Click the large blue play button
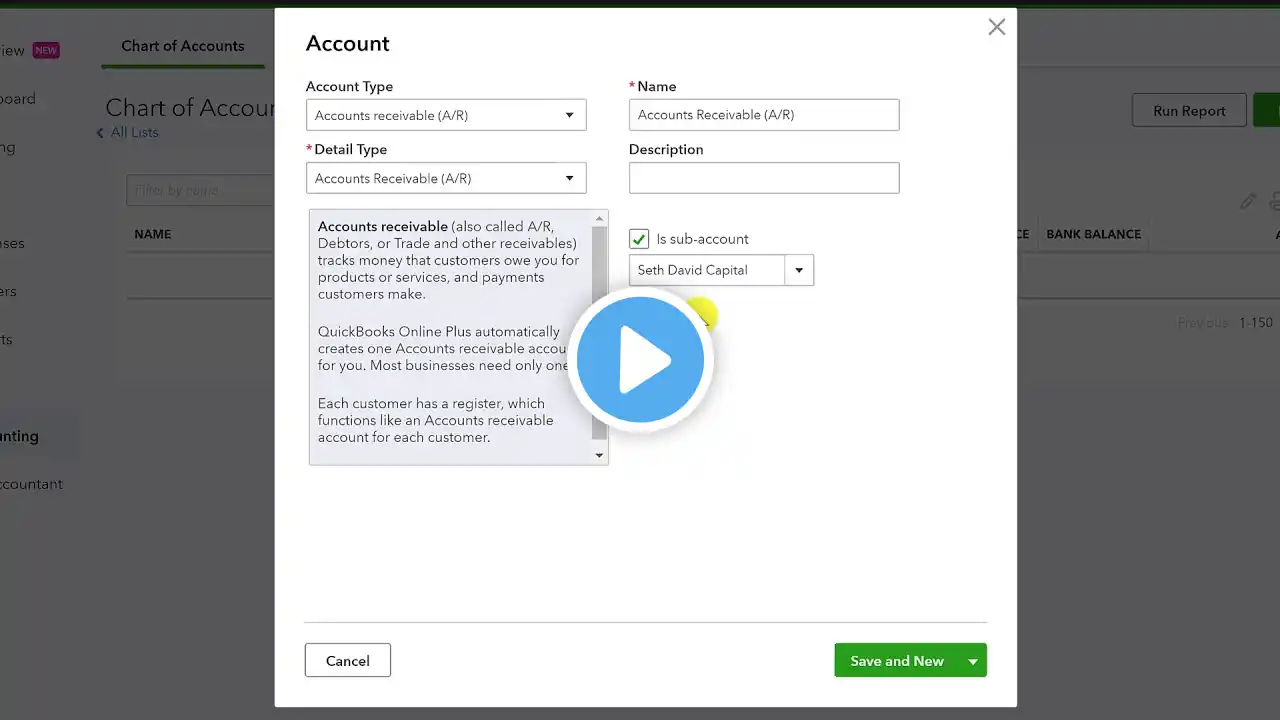 point(640,360)
